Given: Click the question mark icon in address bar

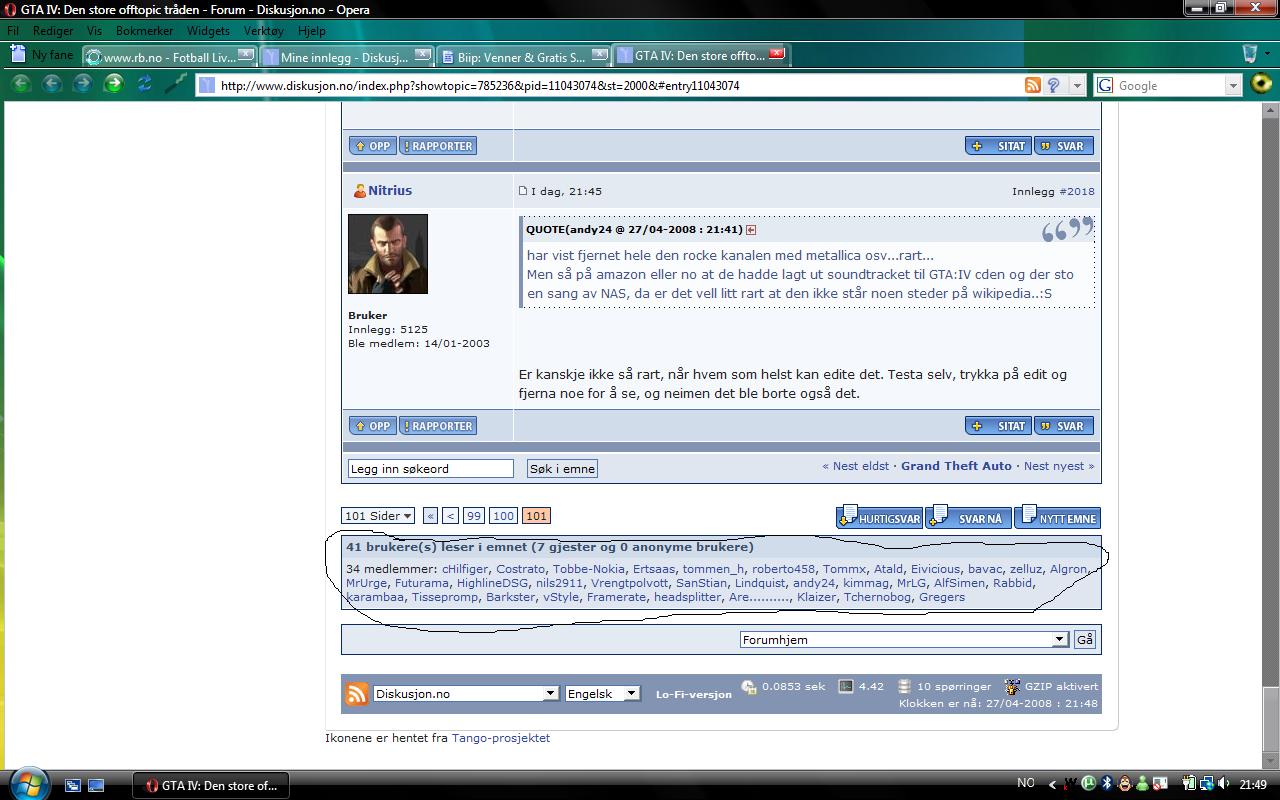Looking at the screenshot, I should (x=1053, y=85).
